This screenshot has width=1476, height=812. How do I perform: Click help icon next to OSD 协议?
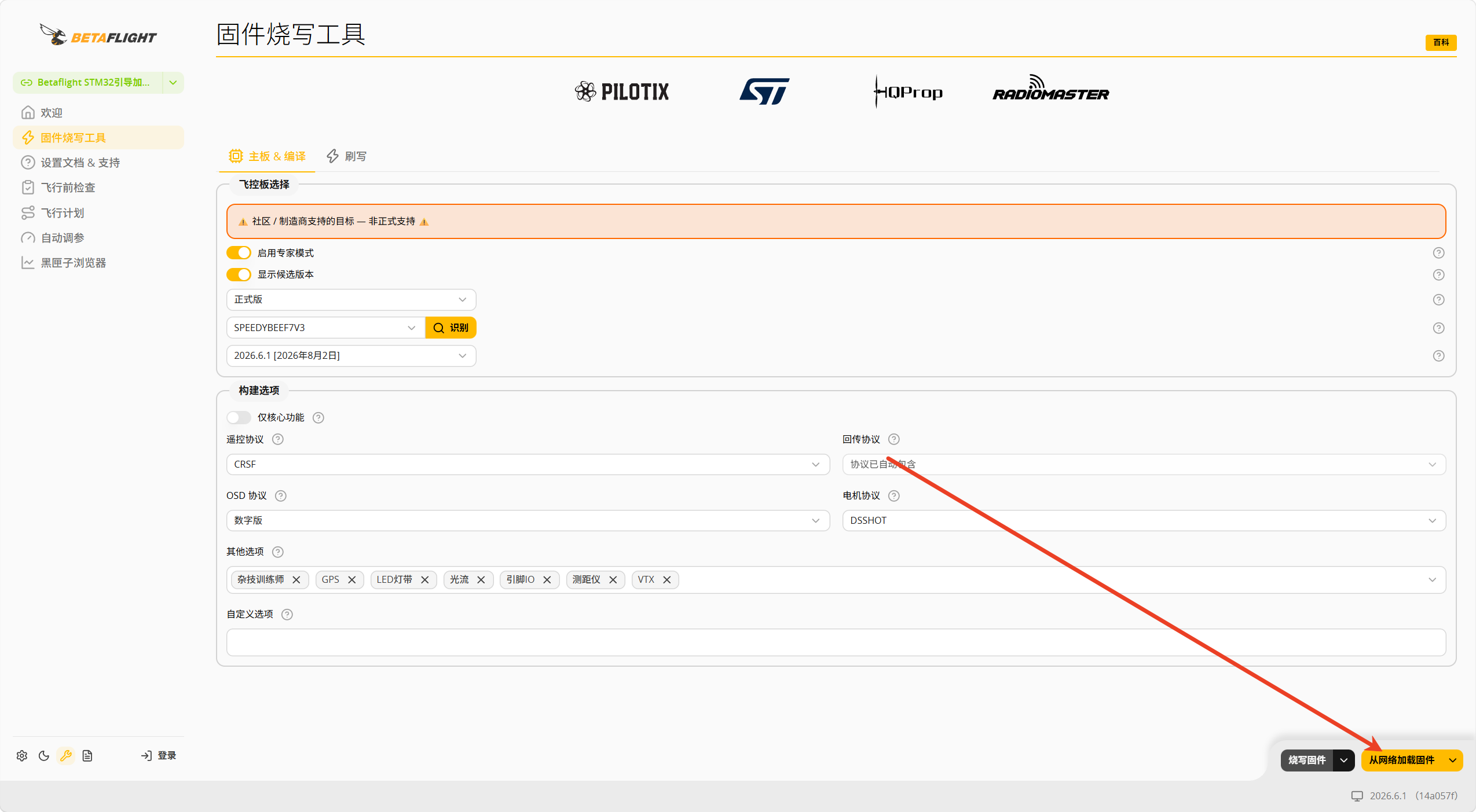(x=281, y=495)
